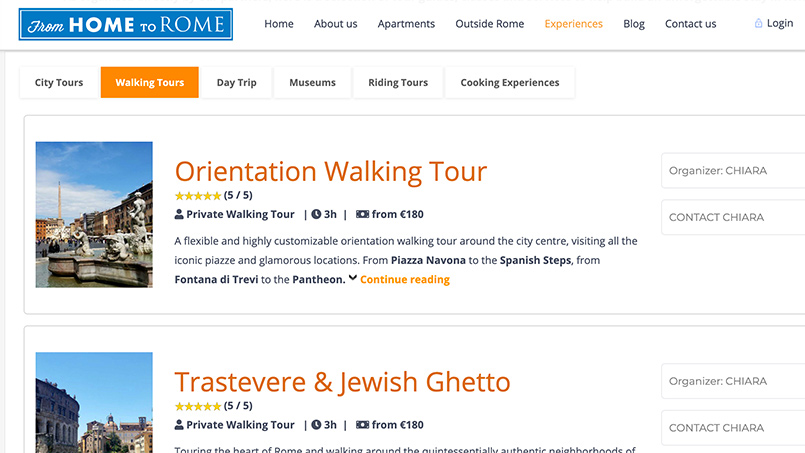
Task: Open the Experiences menu item
Action: (x=573, y=24)
